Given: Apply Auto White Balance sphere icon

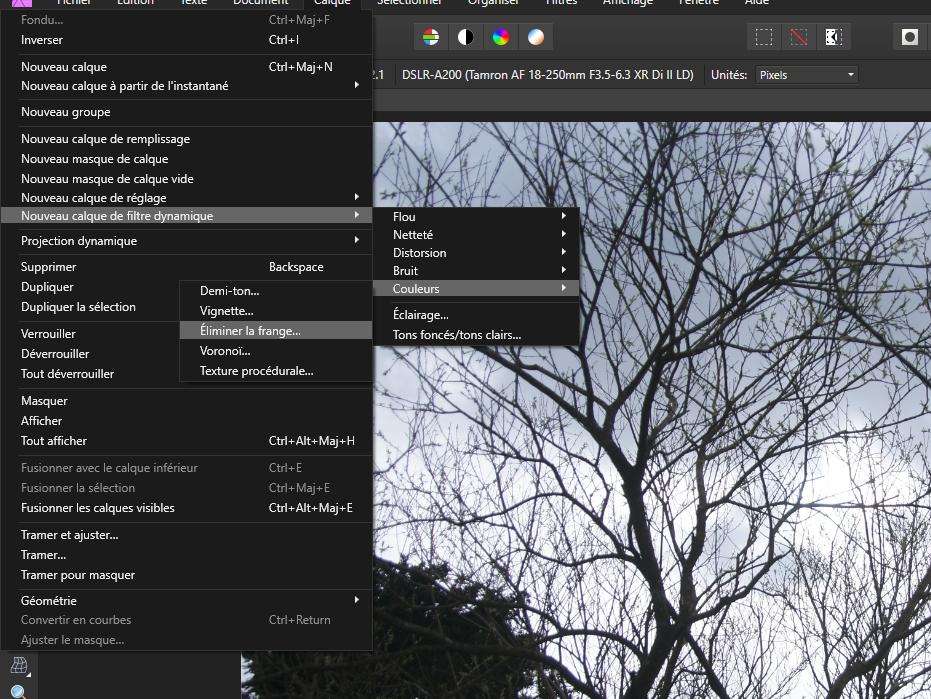Looking at the screenshot, I should click(536, 37).
